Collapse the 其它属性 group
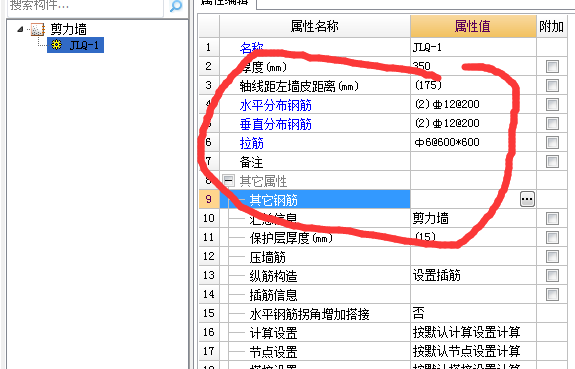The width and height of the screenshot is (575, 369). tap(228, 180)
